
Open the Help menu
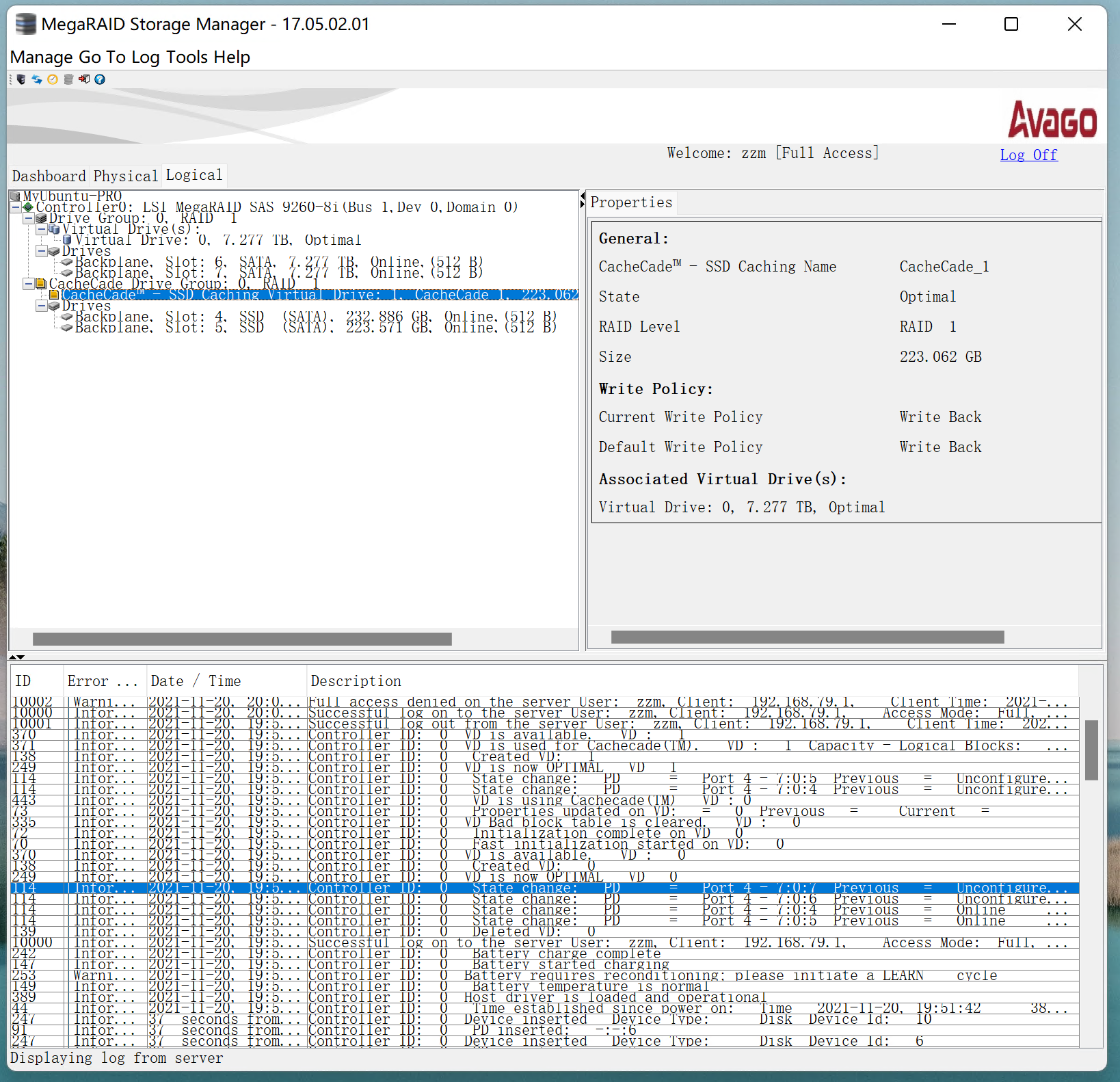[232, 57]
